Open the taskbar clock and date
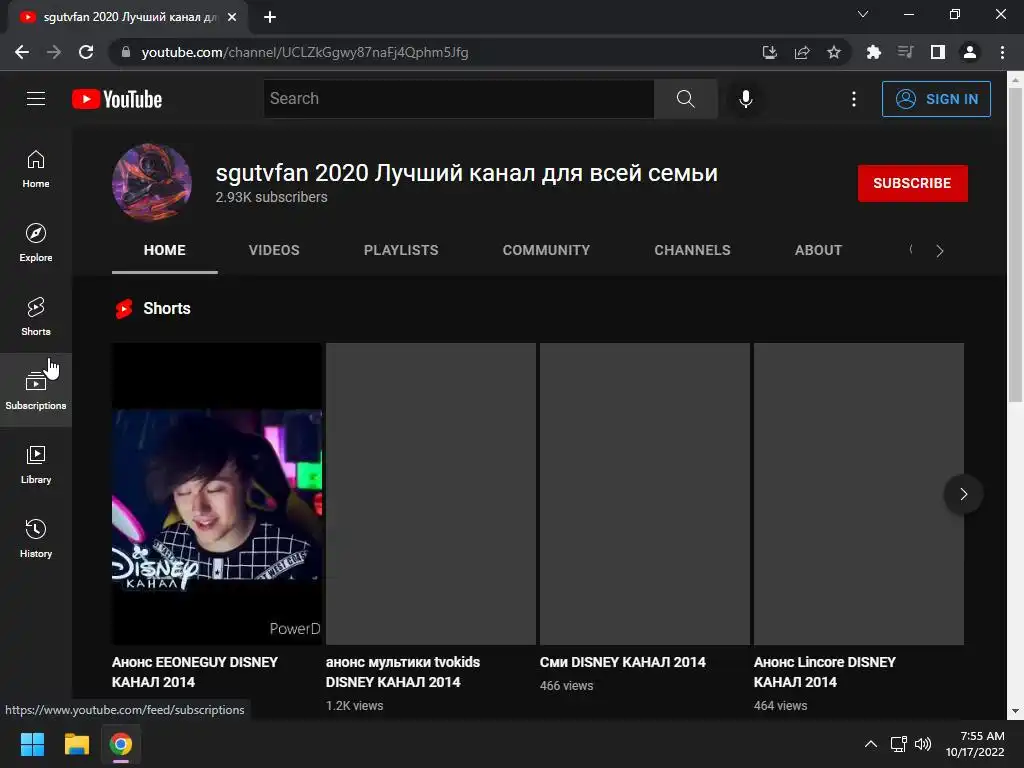The image size is (1024, 768). click(975, 744)
